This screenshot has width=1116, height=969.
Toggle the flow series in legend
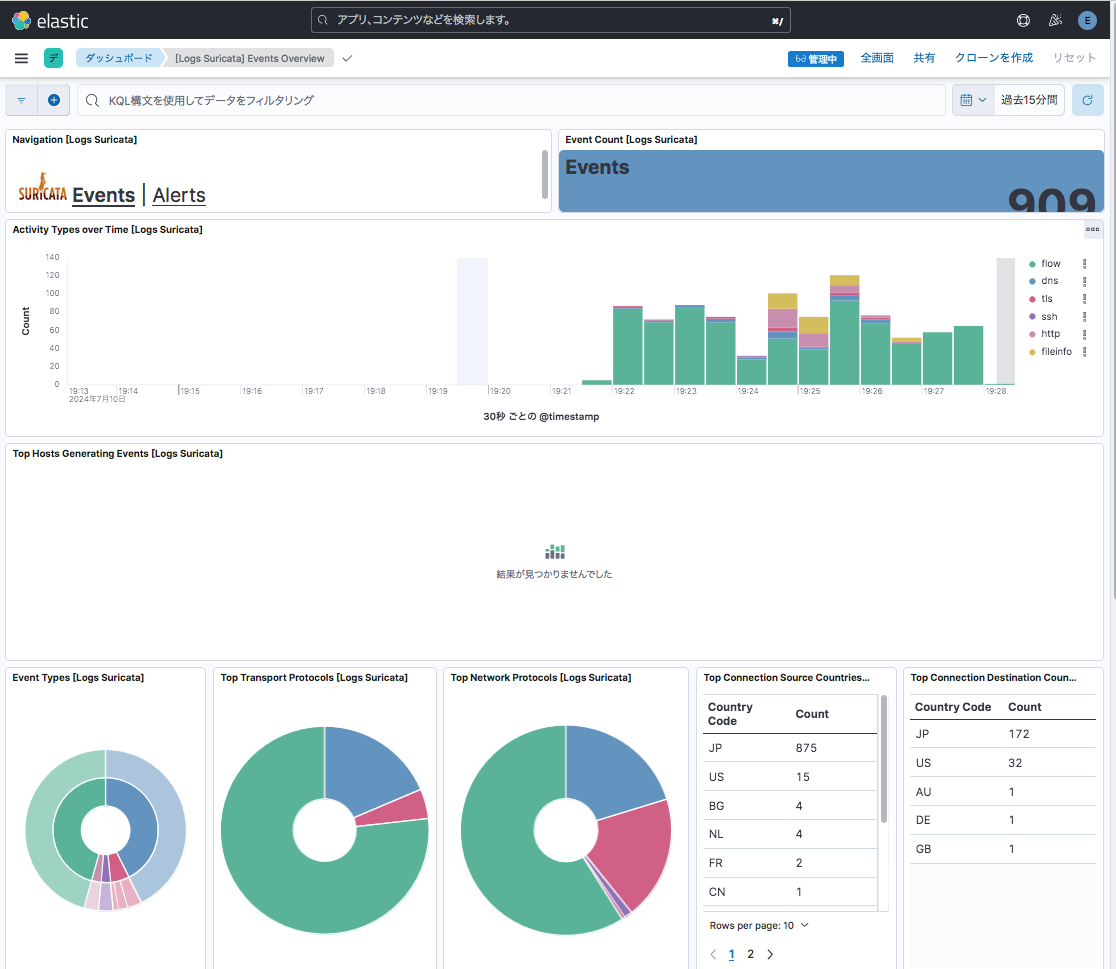(1050, 264)
